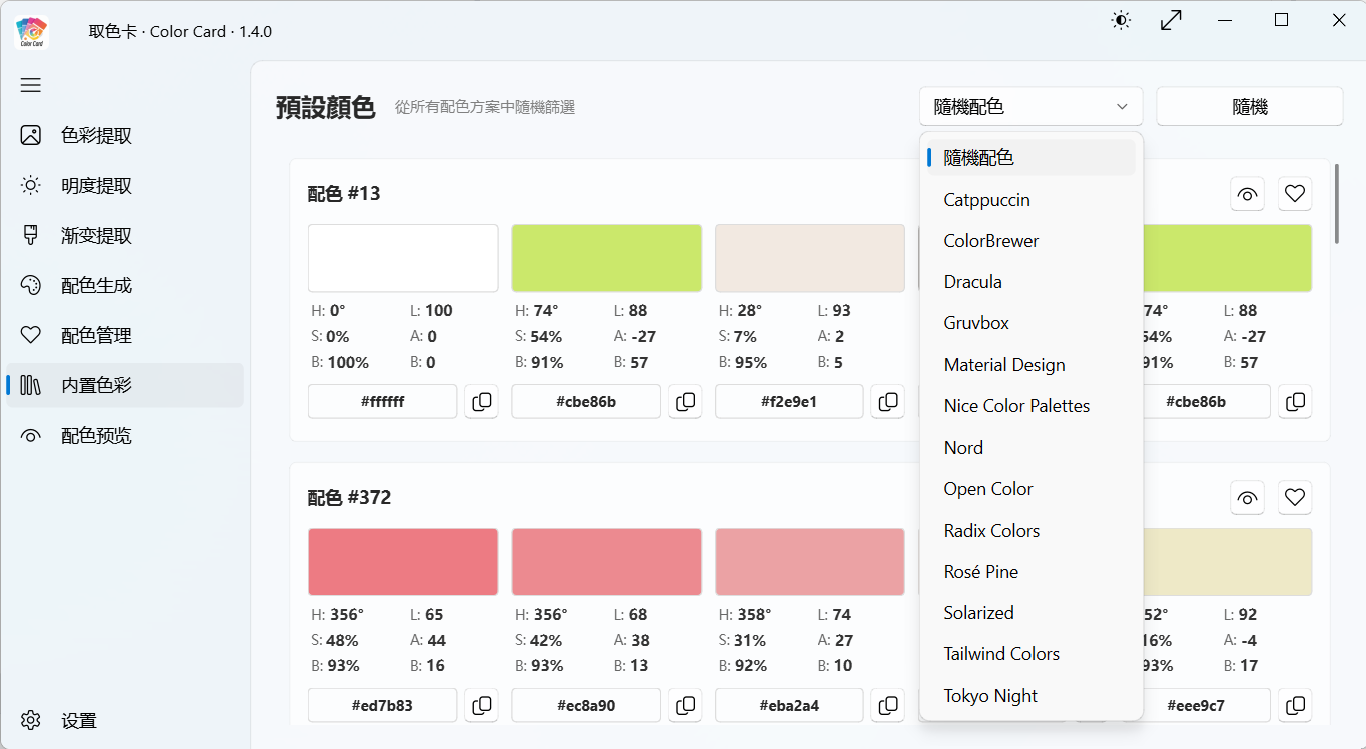
Task: Open 配色生成 in the sidebar
Action: tap(96, 286)
